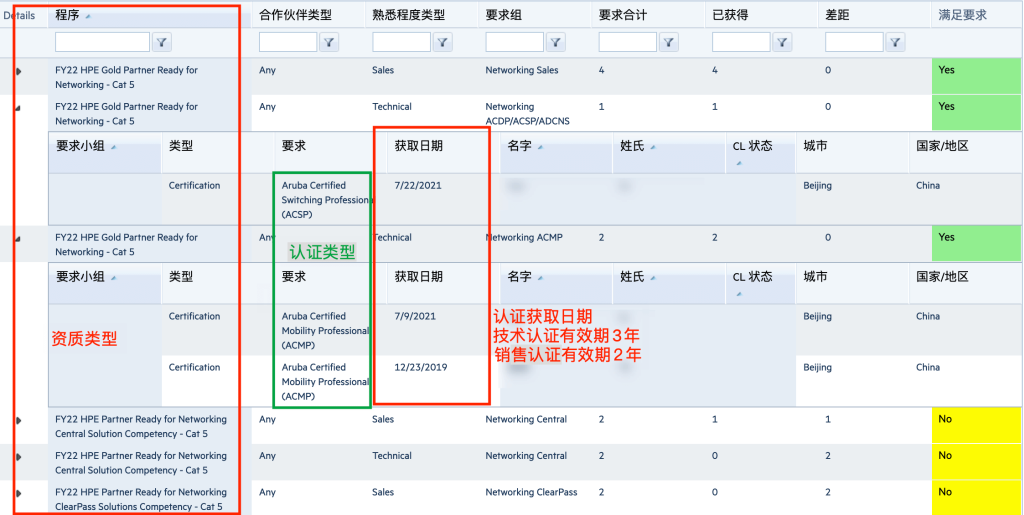Click the filter icon for the 合作伙伴类型 column
The image size is (1024, 515).
point(328,42)
